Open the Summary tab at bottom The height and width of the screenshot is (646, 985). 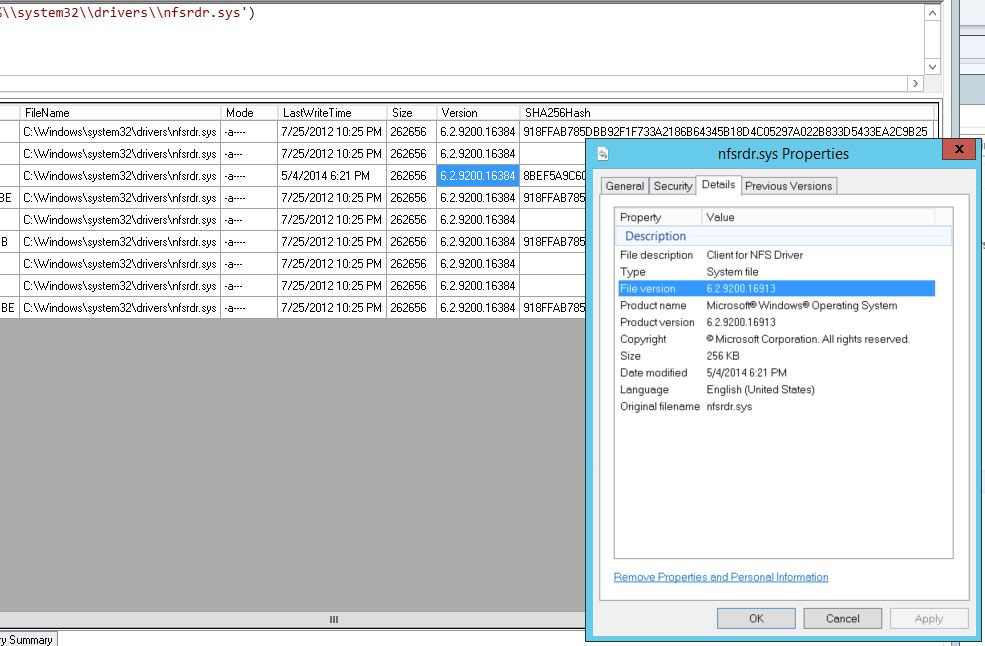coord(28,640)
